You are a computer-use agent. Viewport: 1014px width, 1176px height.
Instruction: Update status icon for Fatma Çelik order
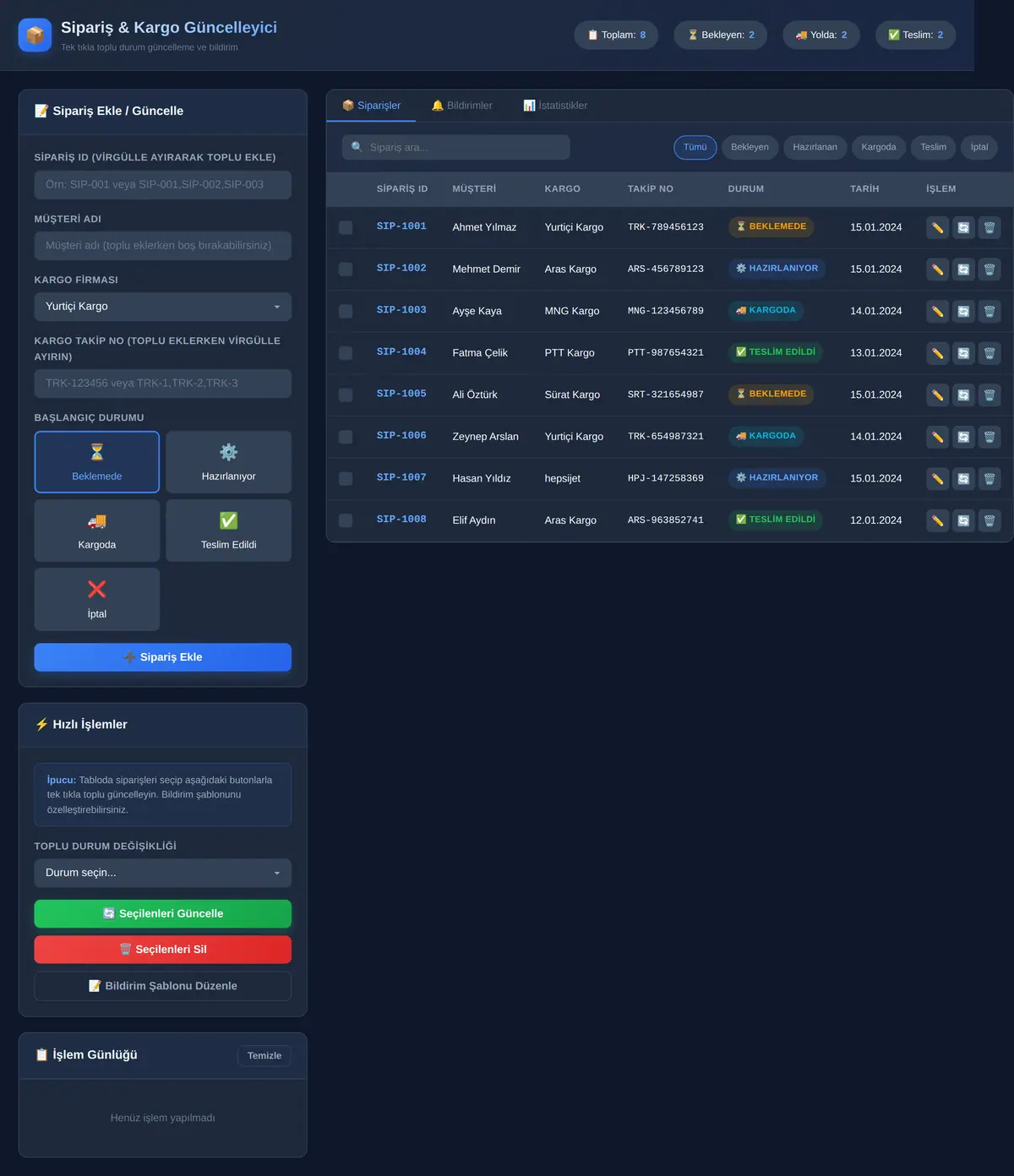pyautogui.click(x=963, y=353)
